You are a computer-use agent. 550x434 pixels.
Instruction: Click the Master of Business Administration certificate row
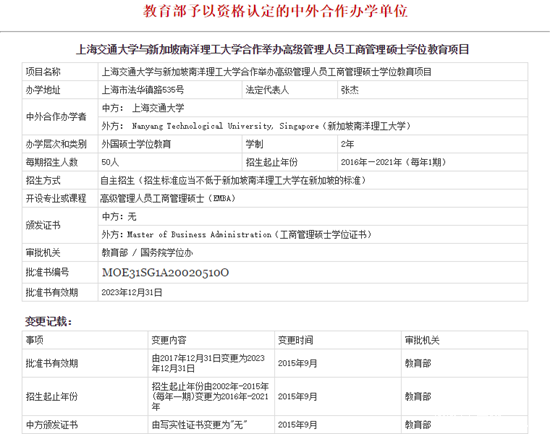coord(313,234)
